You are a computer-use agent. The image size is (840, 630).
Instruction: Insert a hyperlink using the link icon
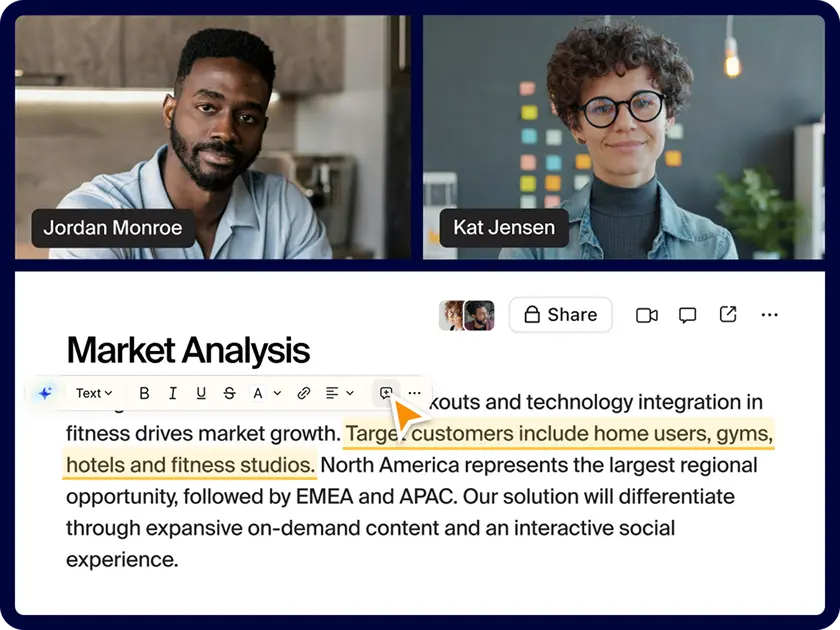(x=303, y=393)
